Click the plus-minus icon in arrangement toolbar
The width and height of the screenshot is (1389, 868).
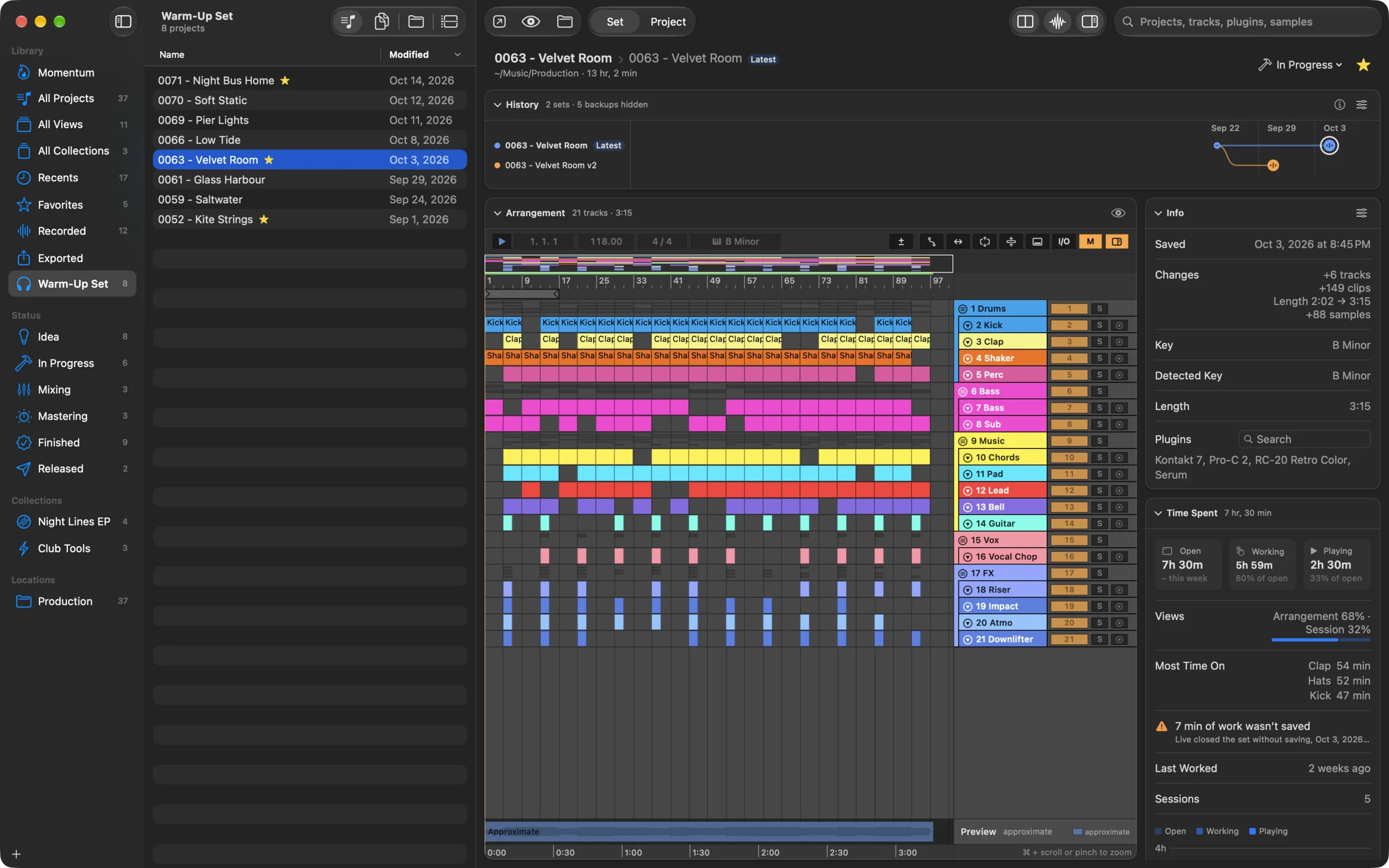click(x=901, y=242)
